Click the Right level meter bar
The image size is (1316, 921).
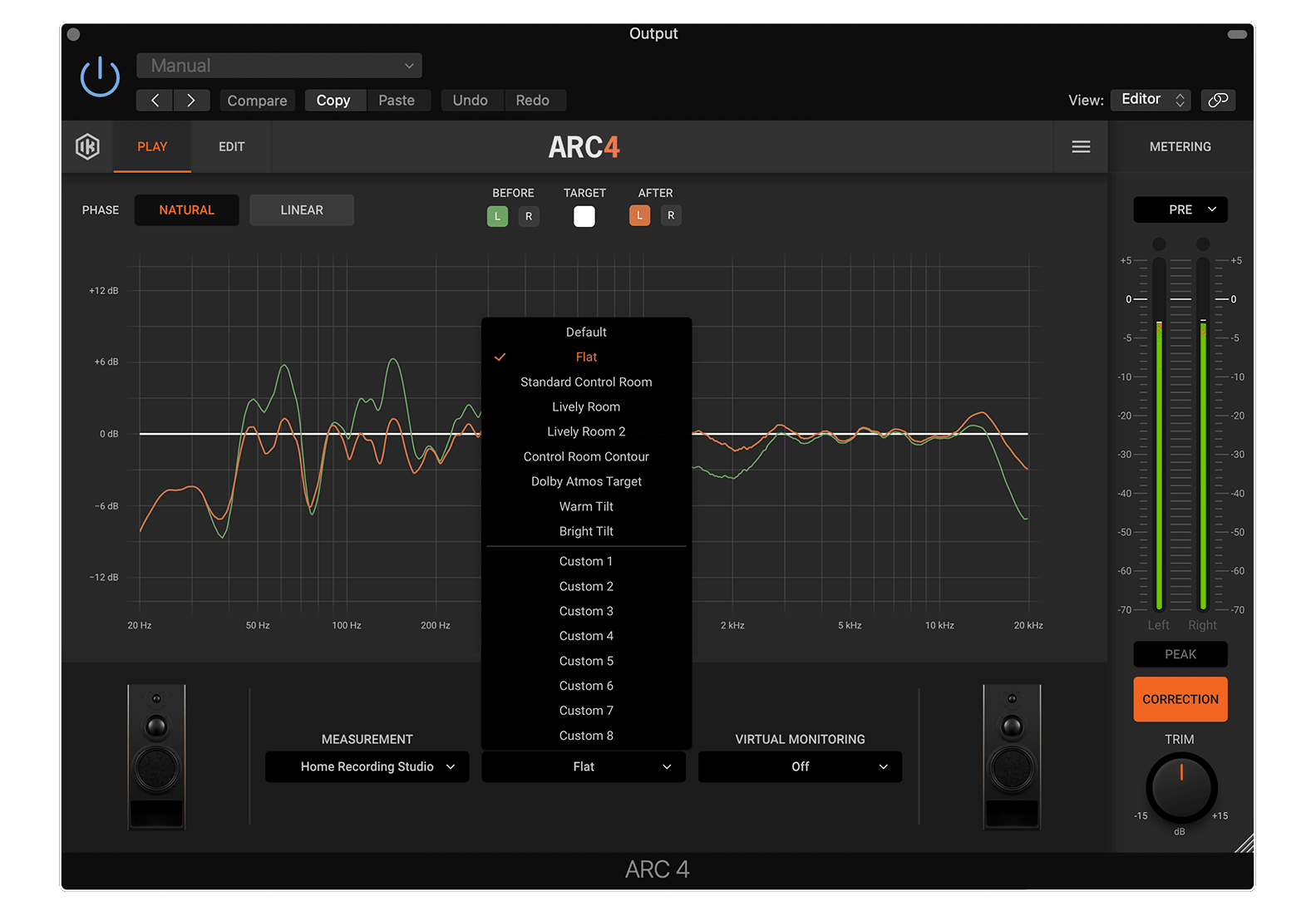[x=1202, y=433]
